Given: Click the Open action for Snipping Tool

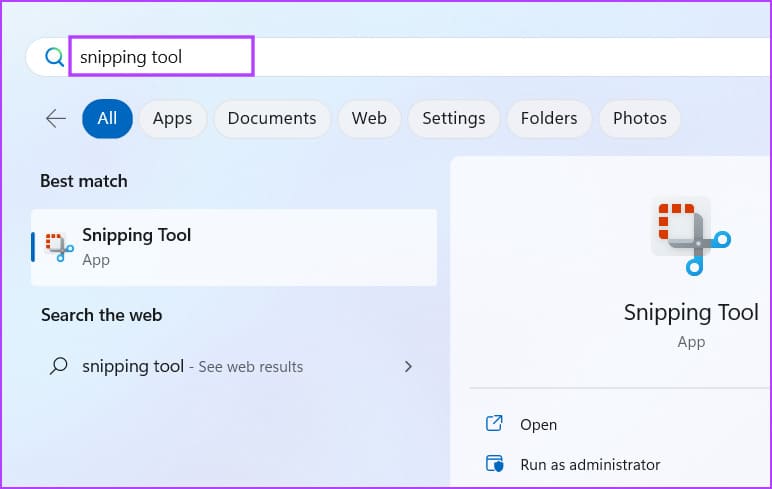Looking at the screenshot, I should (x=538, y=424).
